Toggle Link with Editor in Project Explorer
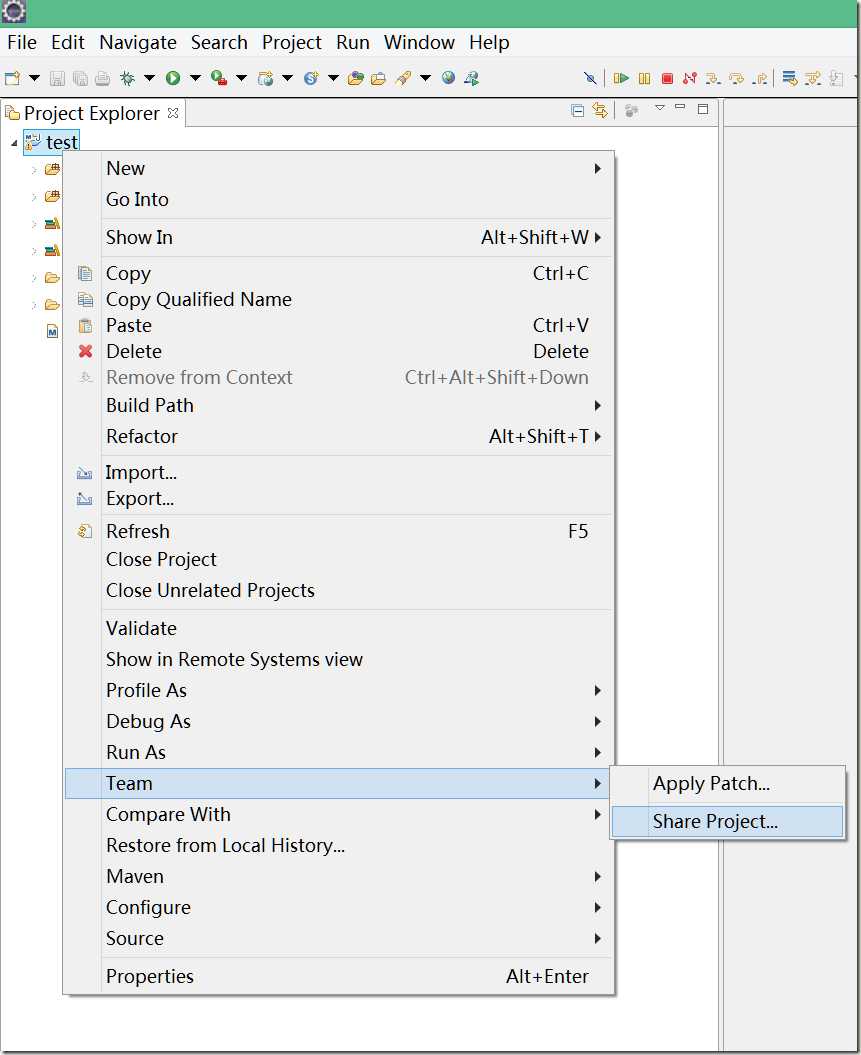Image resolution: width=861 pixels, height=1055 pixels. pyautogui.click(x=600, y=110)
